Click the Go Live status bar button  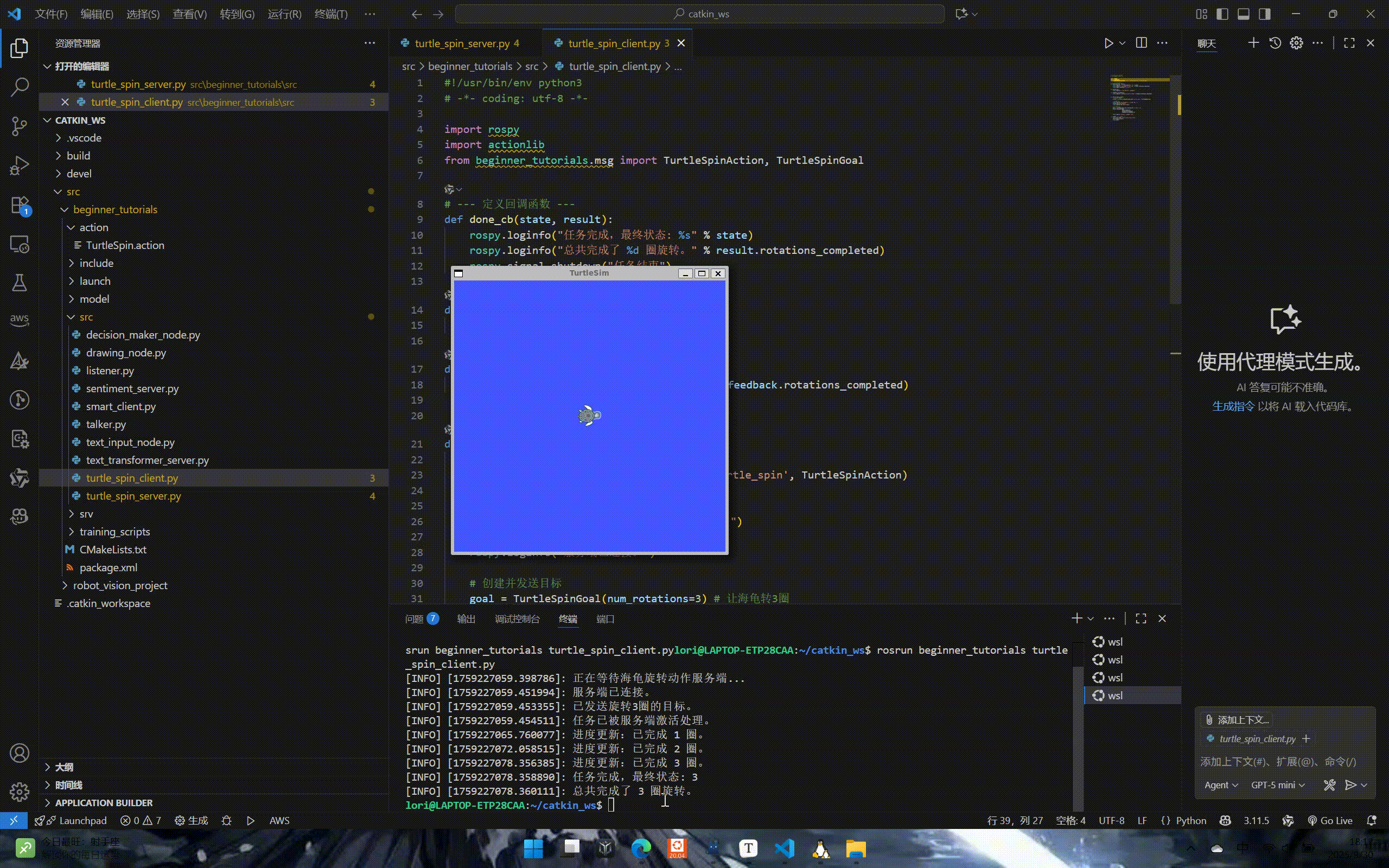coord(1330,820)
